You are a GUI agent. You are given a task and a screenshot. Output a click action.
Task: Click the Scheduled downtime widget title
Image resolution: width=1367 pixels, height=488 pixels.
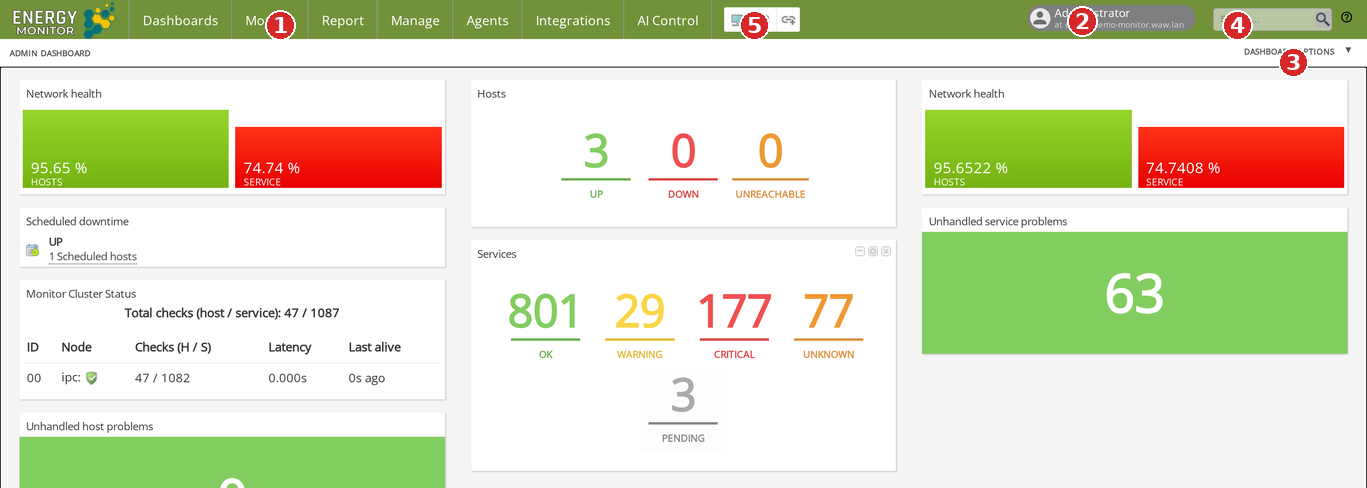point(77,221)
